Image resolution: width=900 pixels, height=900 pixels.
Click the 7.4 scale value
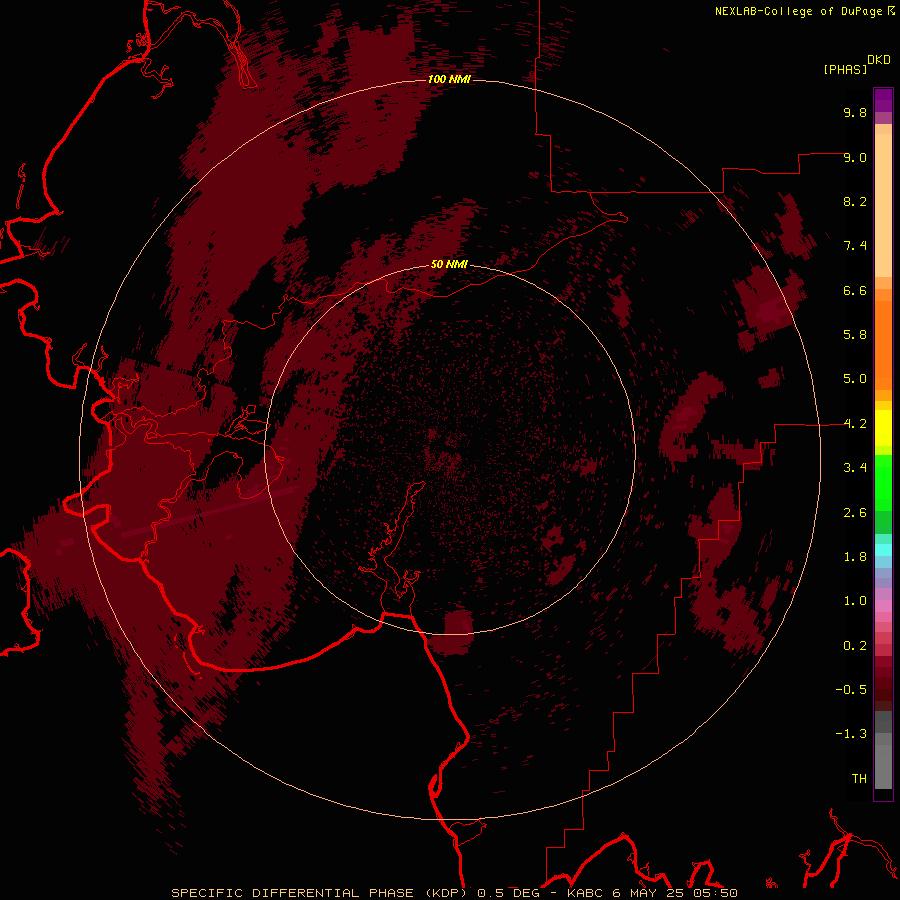pyautogui.click(x=855, y=246)
